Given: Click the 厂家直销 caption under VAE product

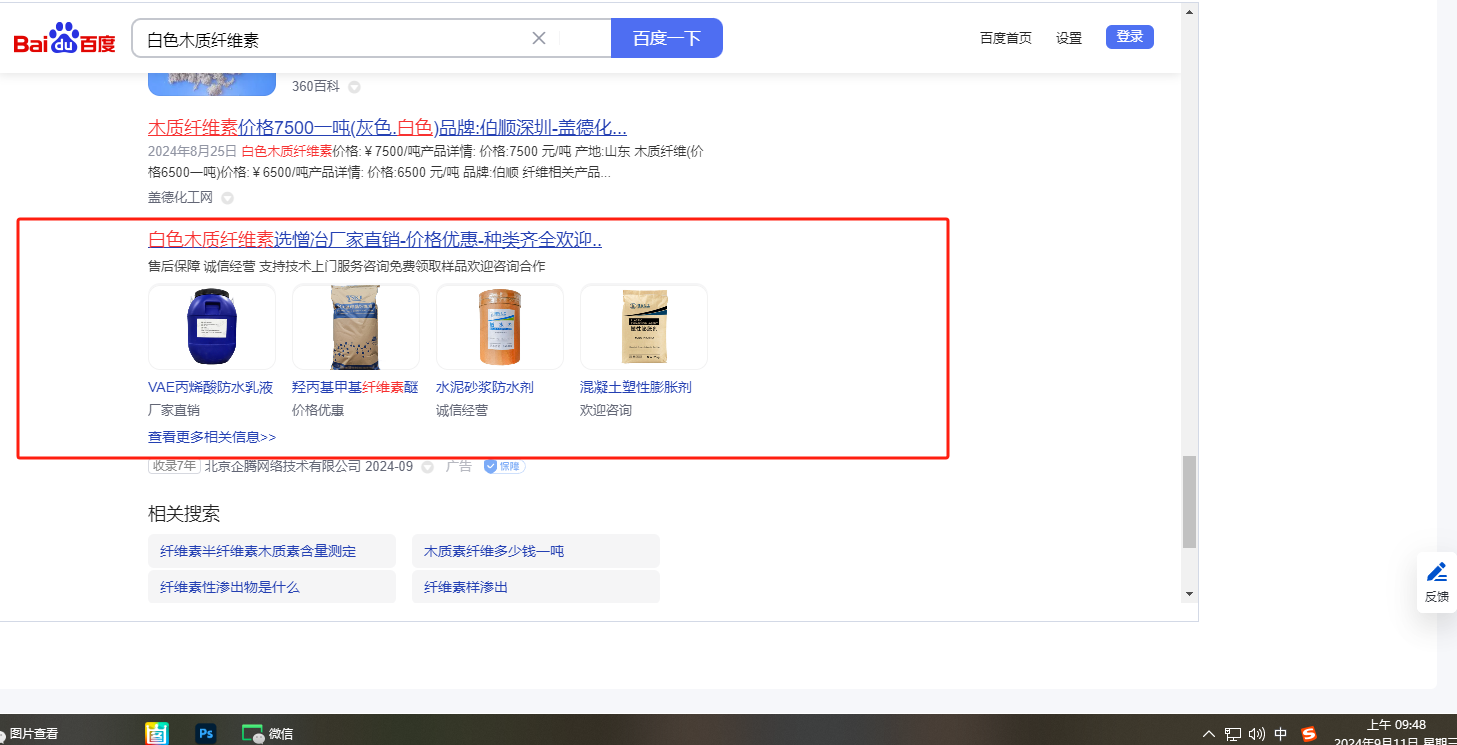Looking at the screenshot, I should click(174, 410).
